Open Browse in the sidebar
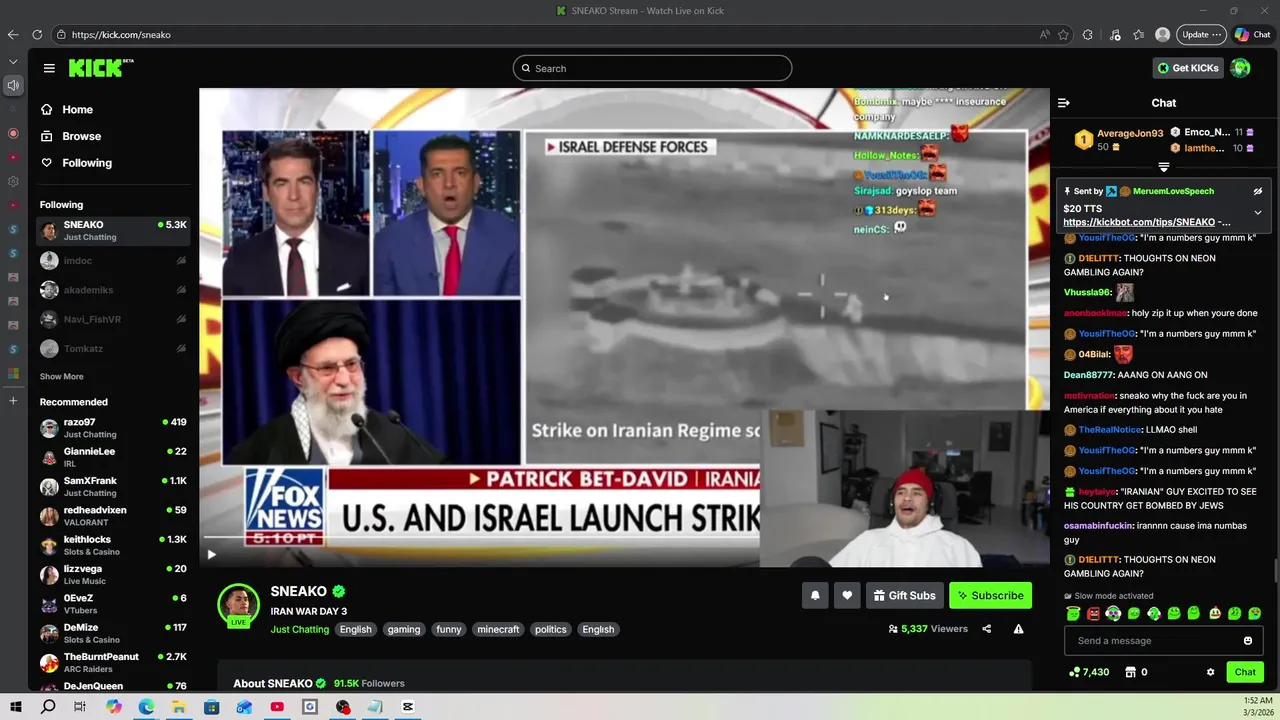Viewport: 1280px width, 720px height. coord(70,136)
